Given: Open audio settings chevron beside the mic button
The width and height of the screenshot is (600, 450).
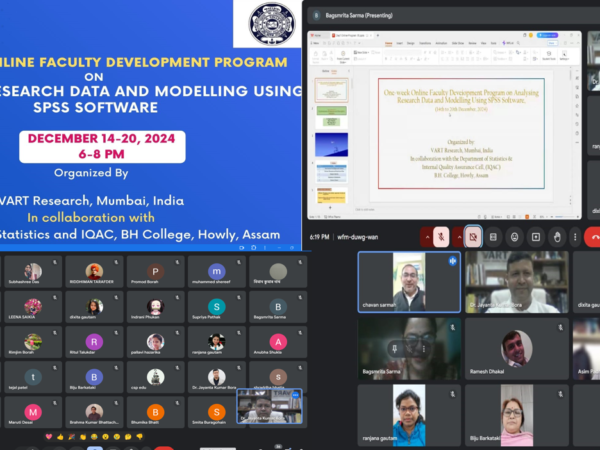Looking at the screenshot, I should tap(427, 237).
